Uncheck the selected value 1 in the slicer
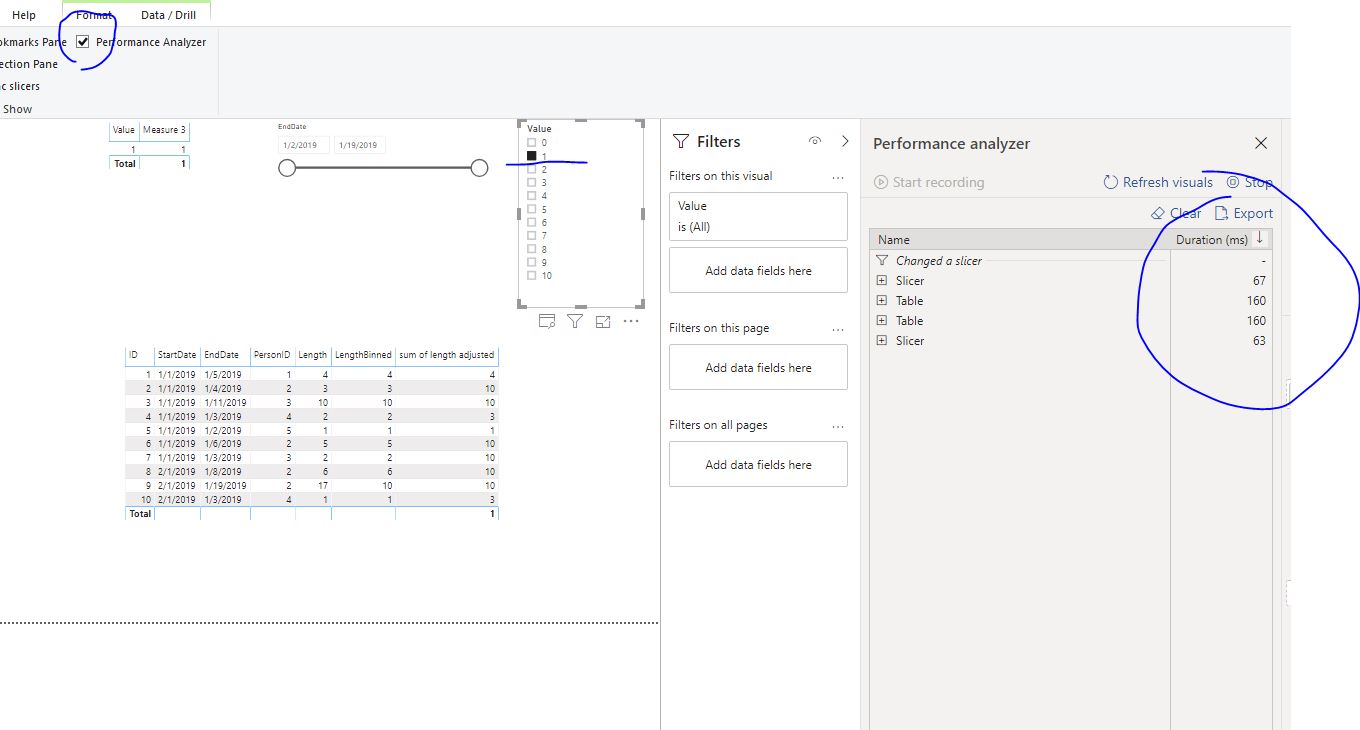1360x730 pixels. pyautogui.click(x=532, y=156)
